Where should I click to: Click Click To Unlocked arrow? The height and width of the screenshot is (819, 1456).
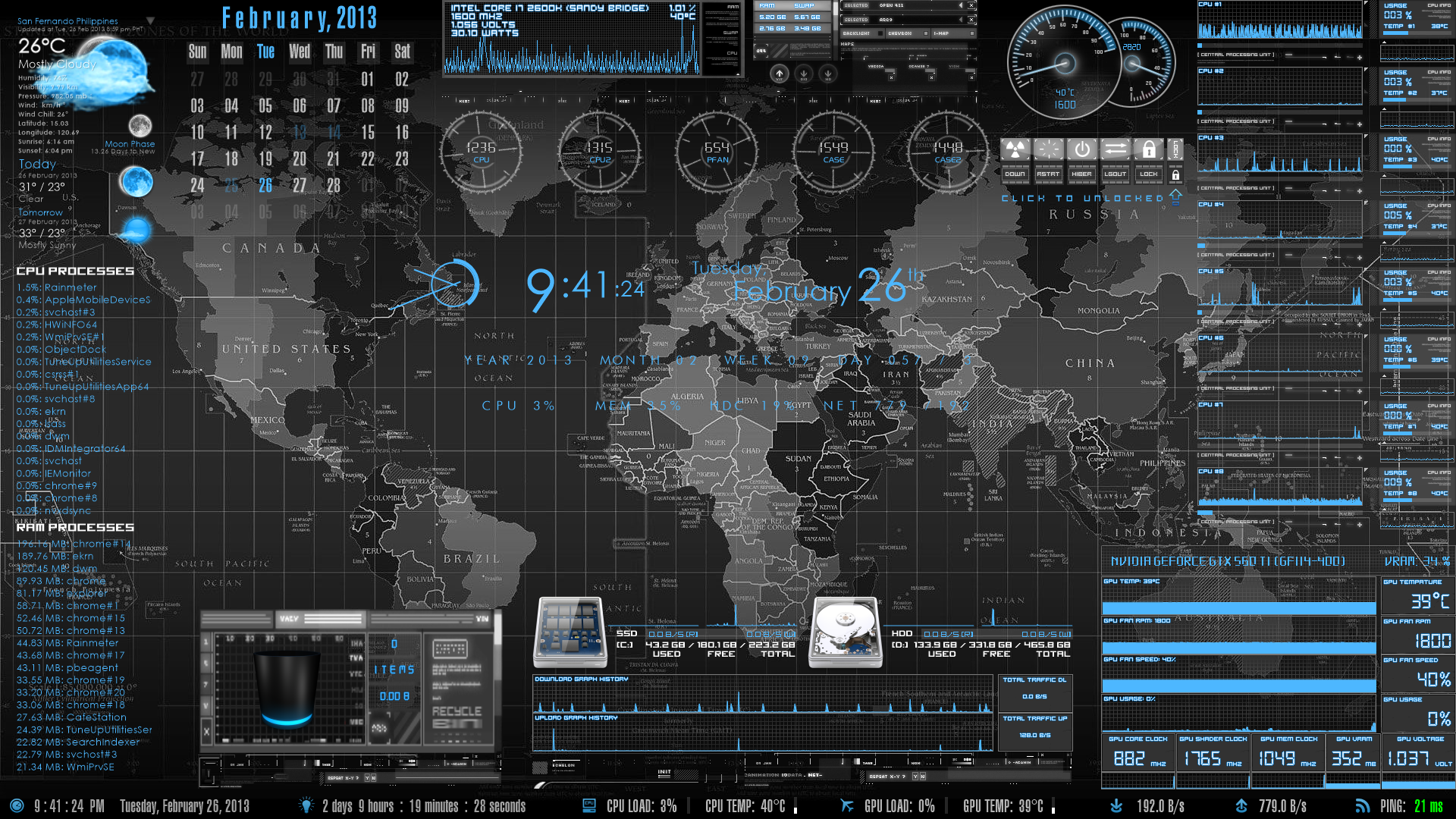[1175, 197]
